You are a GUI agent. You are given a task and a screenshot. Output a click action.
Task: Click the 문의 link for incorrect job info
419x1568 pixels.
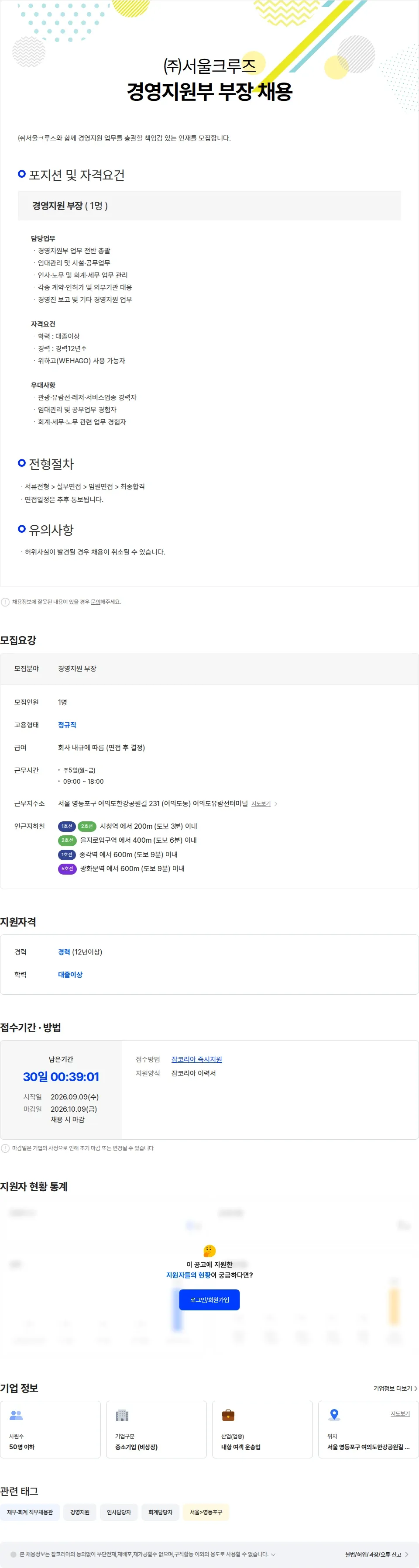pyautogui.click(x=95, y=601)
